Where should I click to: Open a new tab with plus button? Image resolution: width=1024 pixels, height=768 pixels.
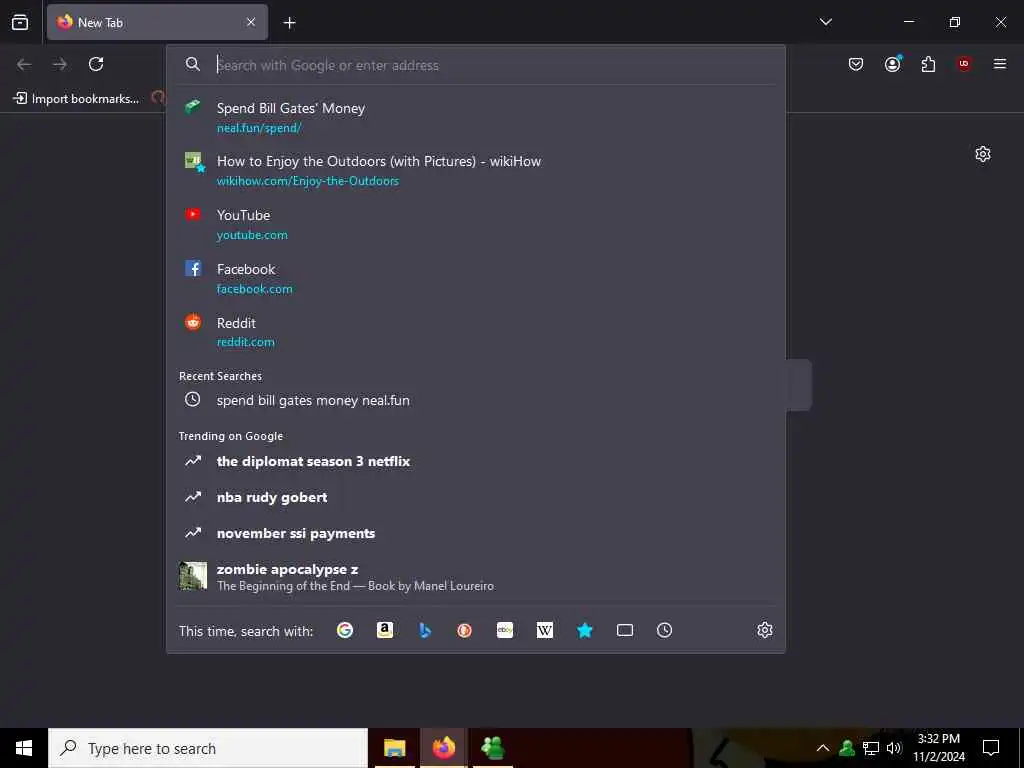(x=289, y=23)
